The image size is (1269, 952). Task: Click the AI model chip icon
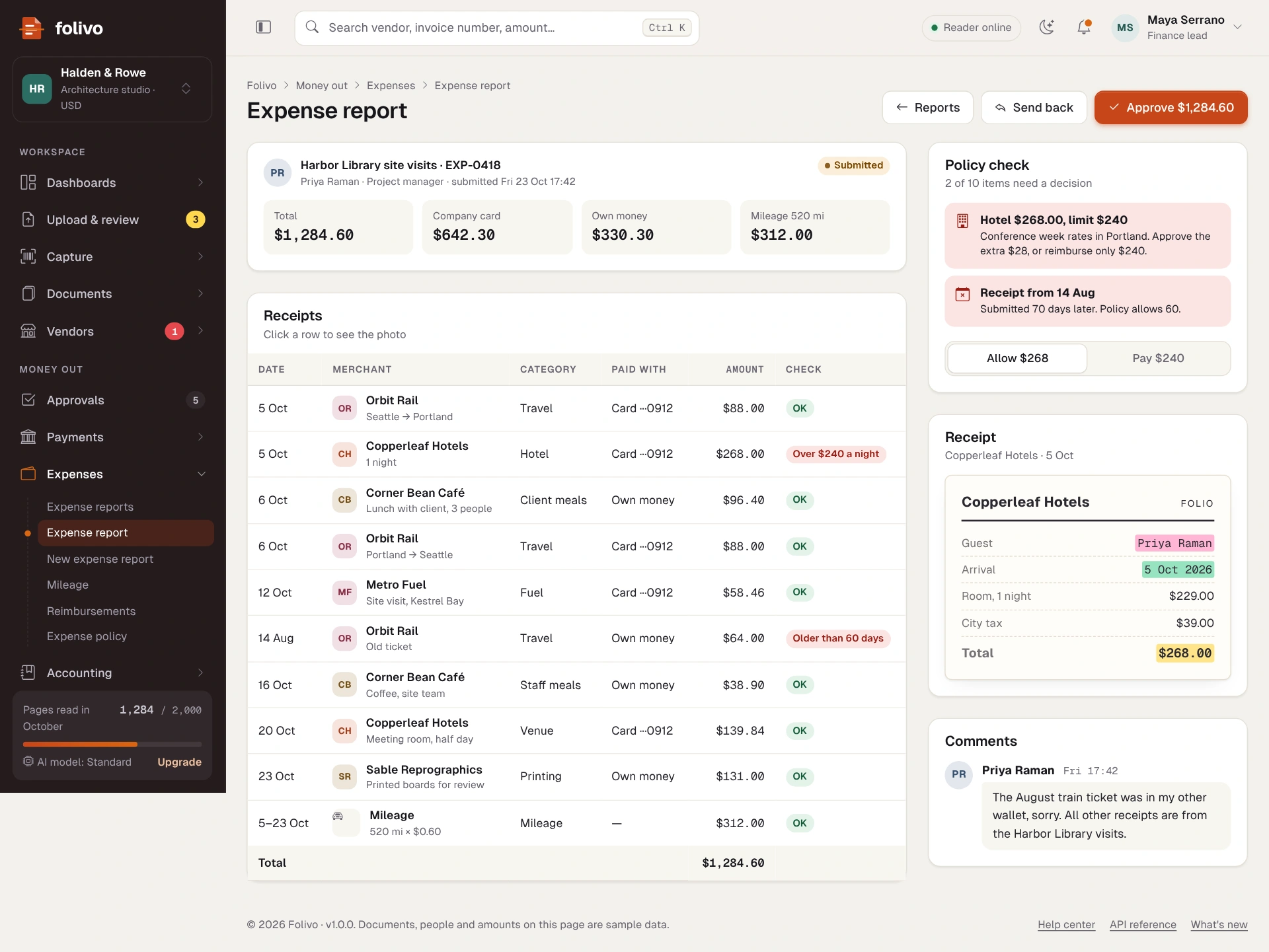(28, 761)
